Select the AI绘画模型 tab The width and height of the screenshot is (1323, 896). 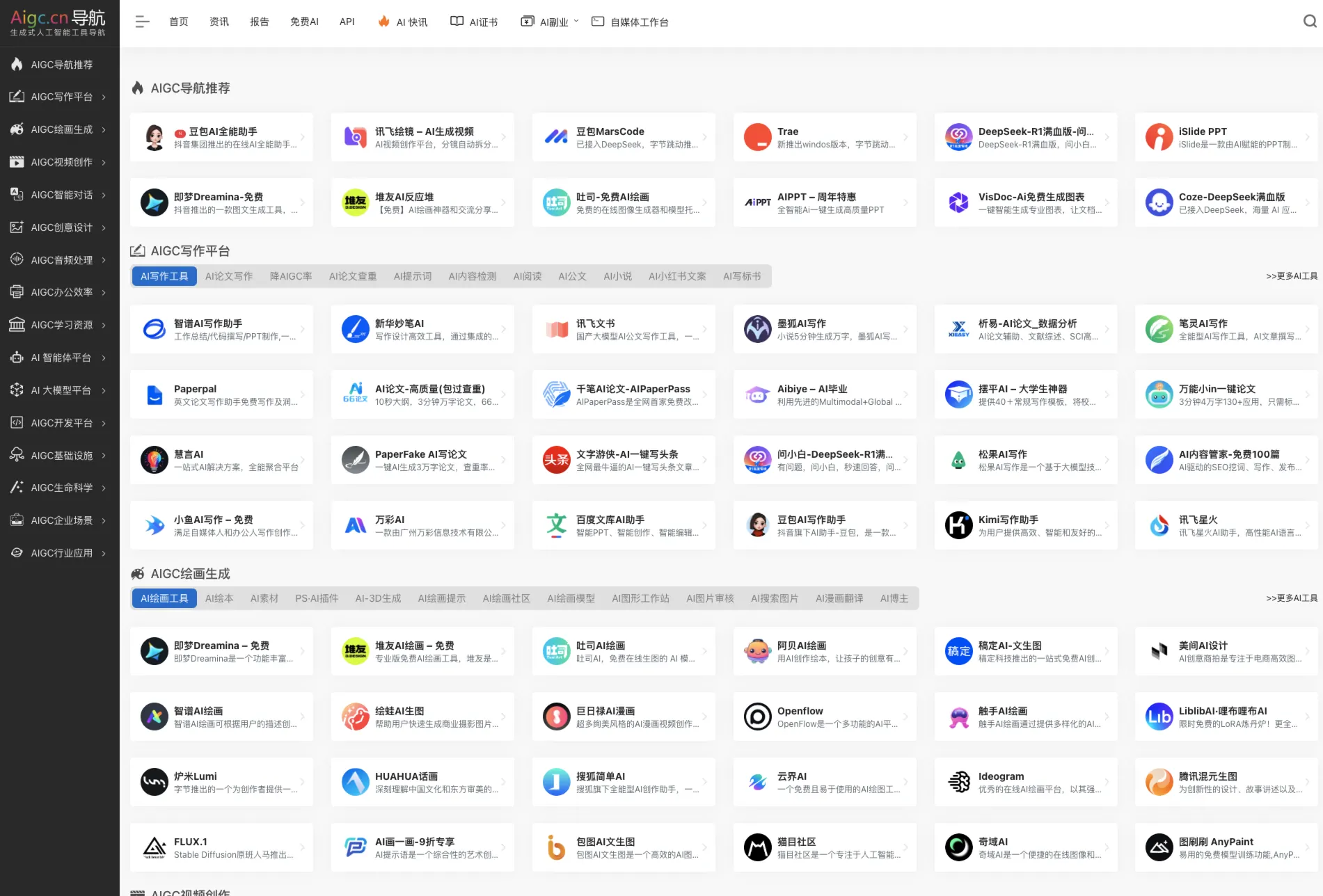click(571, 598)
